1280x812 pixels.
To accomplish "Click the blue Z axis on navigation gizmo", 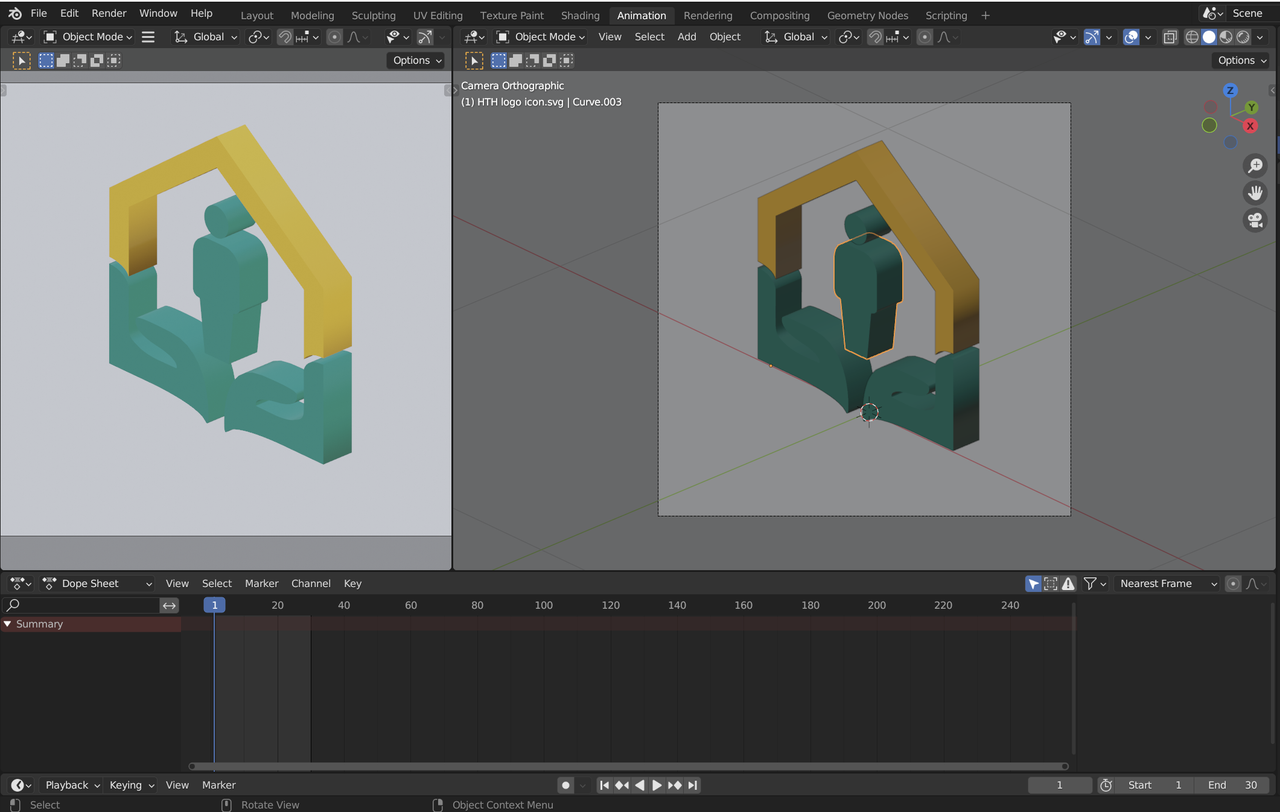I will 1230,91.
